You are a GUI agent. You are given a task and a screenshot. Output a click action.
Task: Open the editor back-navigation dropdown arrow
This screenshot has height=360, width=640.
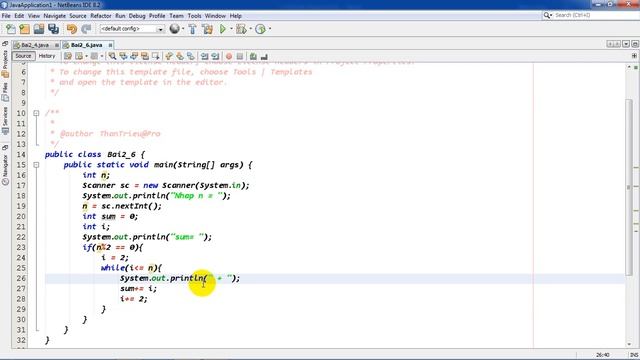[x=87, y=56]
